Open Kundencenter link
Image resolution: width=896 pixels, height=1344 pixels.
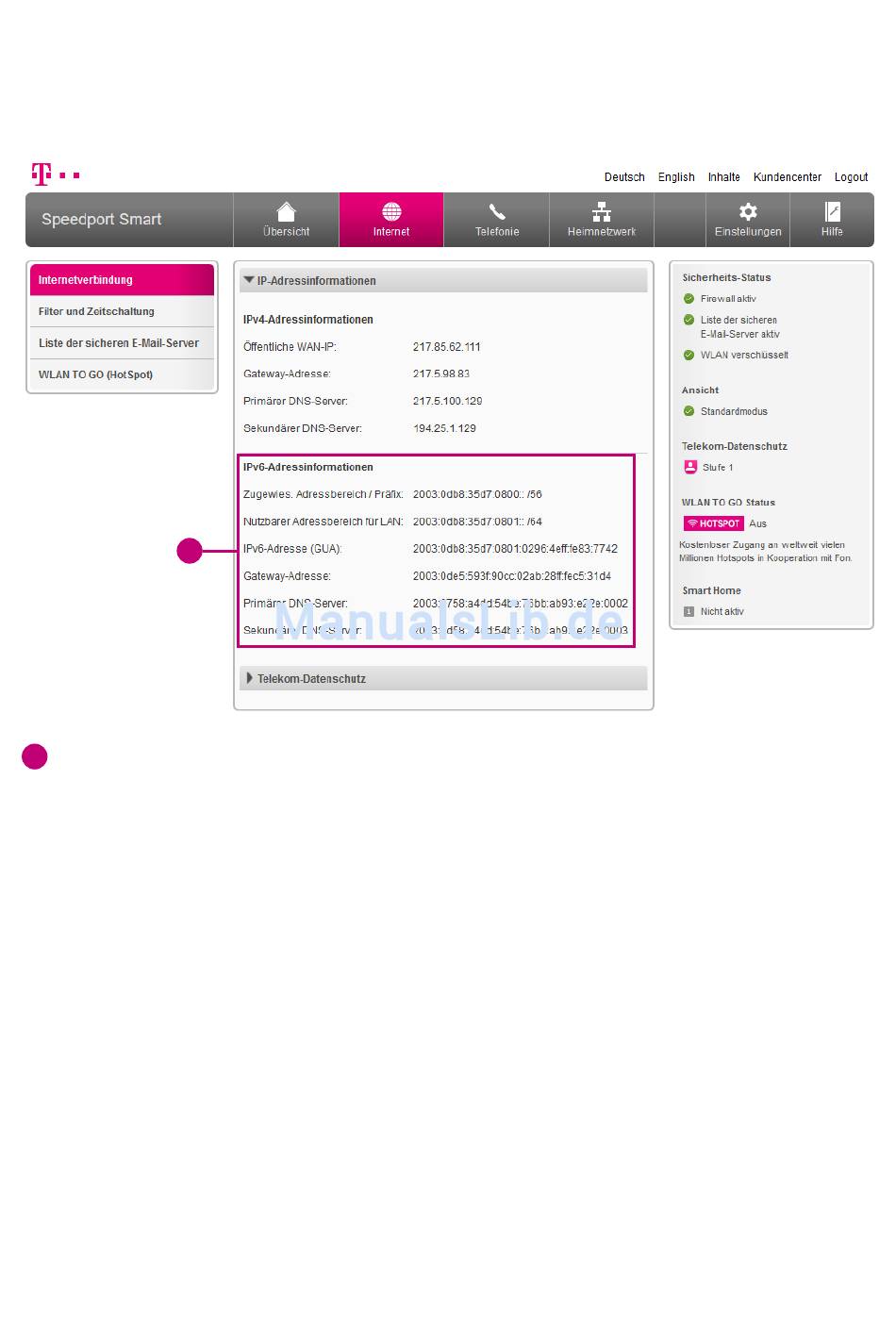point(788,177)
